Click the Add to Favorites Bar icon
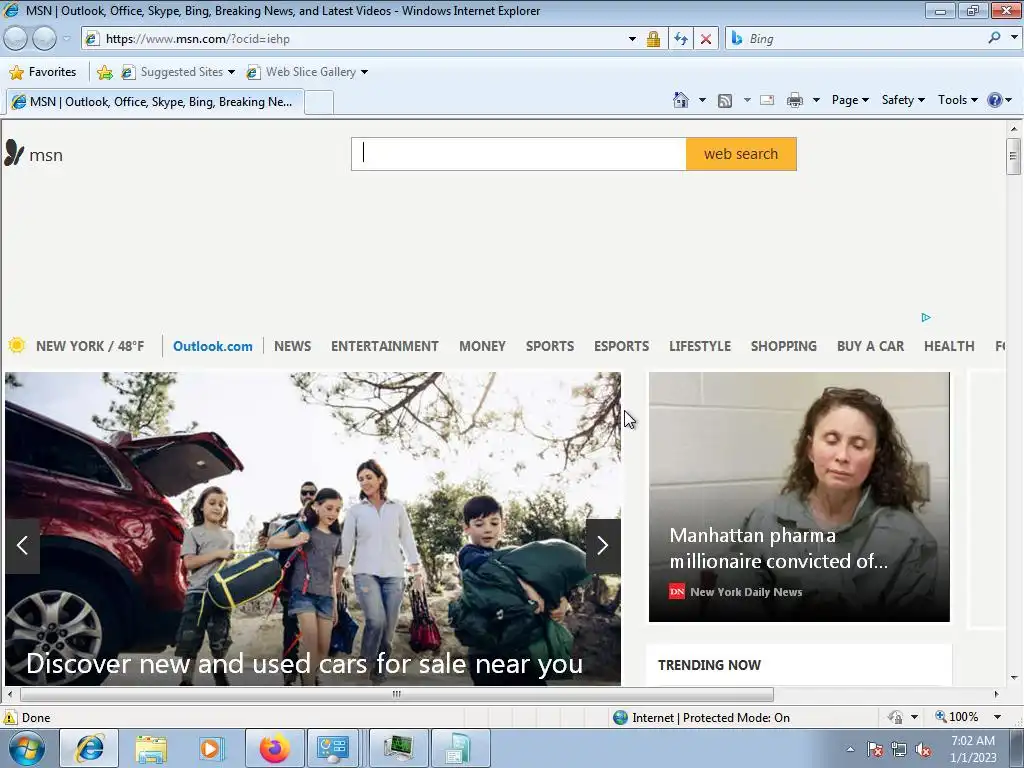The width and height of the screenshot is (1024, 768). tap(104, 72)
